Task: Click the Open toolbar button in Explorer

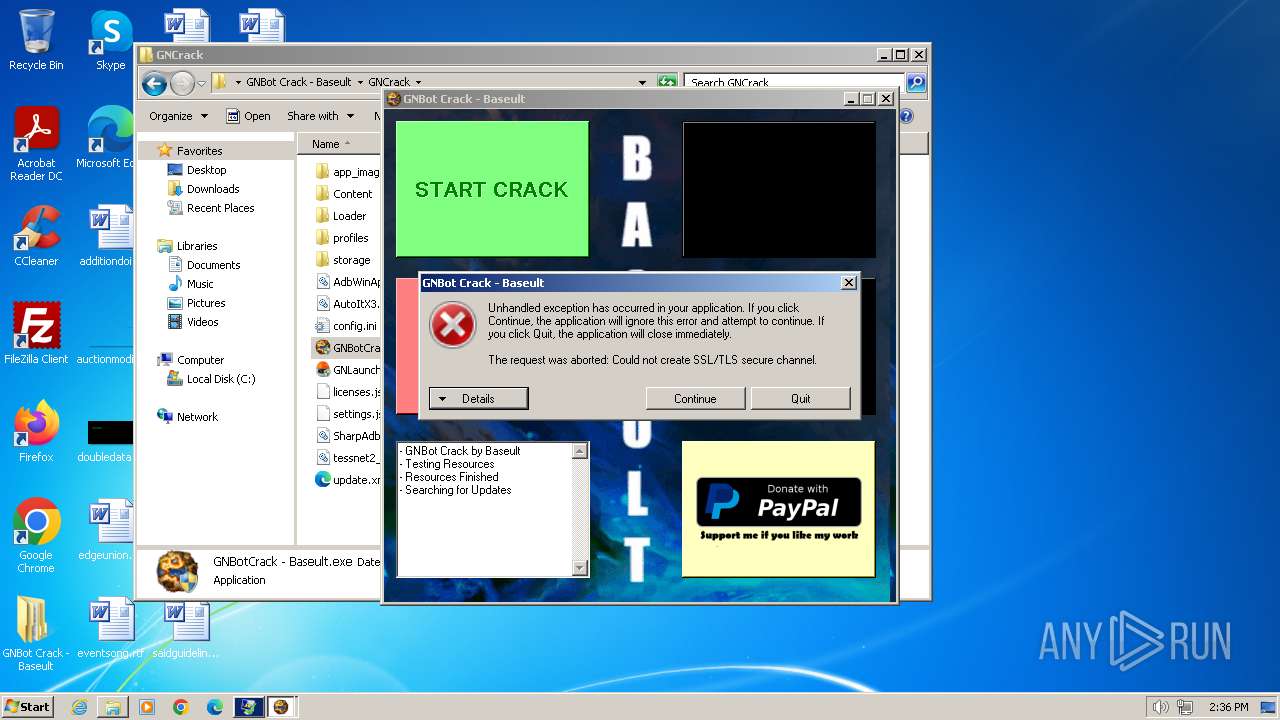Action: 248,116
